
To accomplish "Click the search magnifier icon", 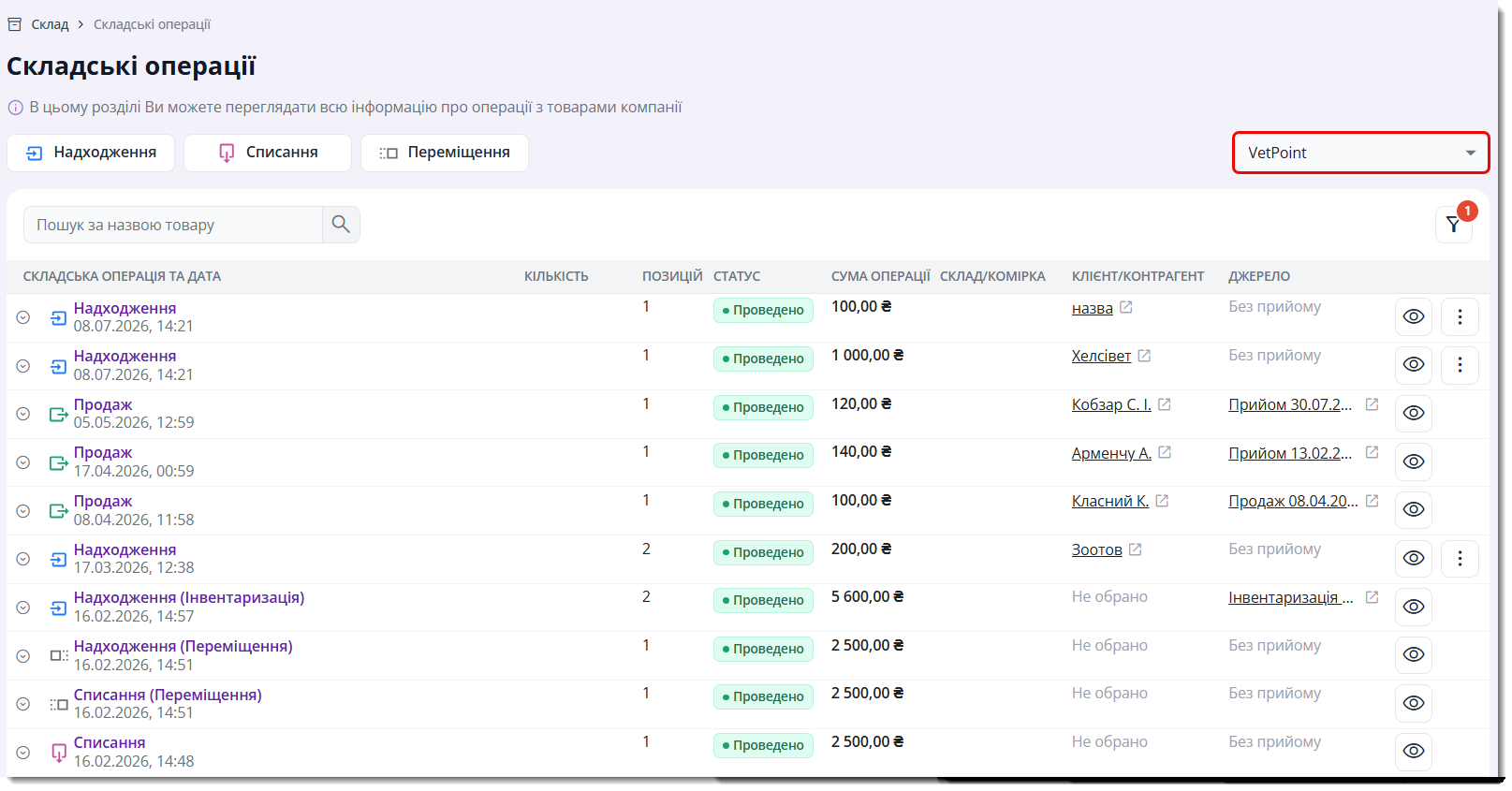I will tap(341, 225).
